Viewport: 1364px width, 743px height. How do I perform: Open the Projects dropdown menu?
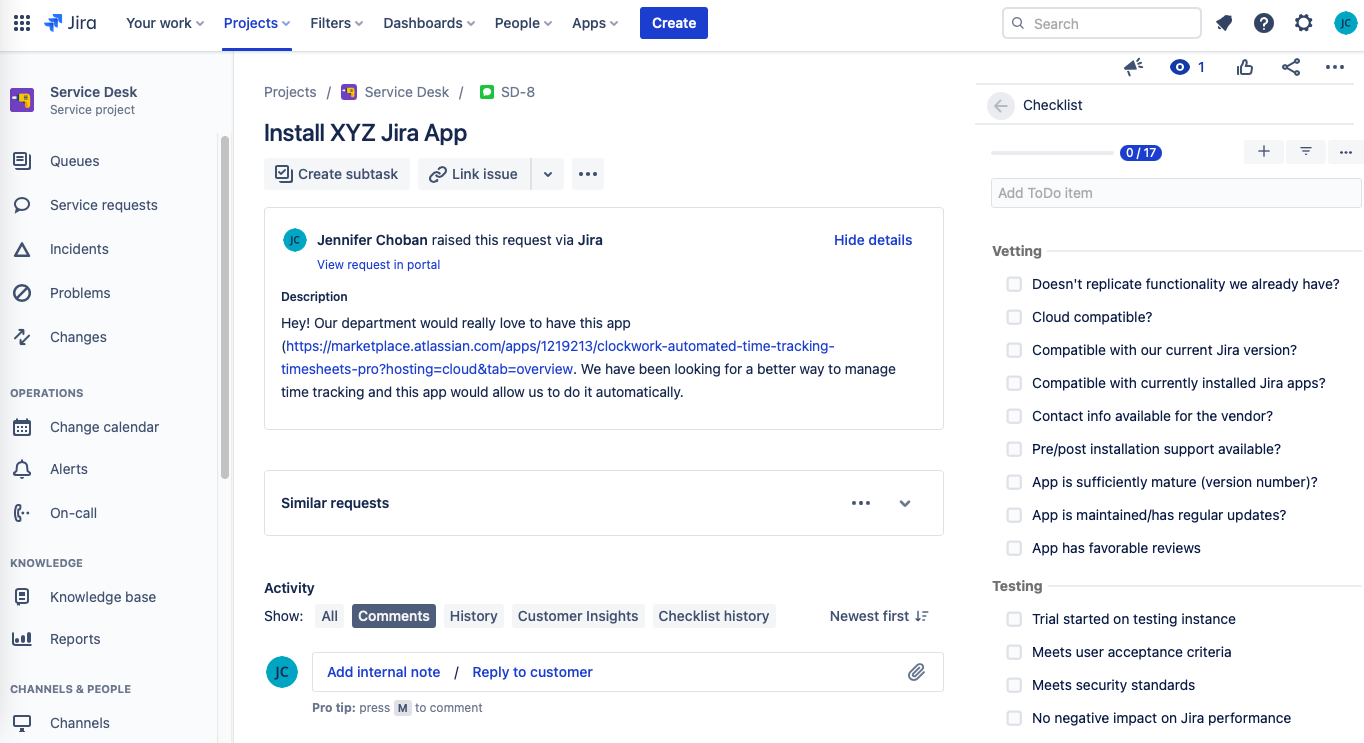point(257,23)
